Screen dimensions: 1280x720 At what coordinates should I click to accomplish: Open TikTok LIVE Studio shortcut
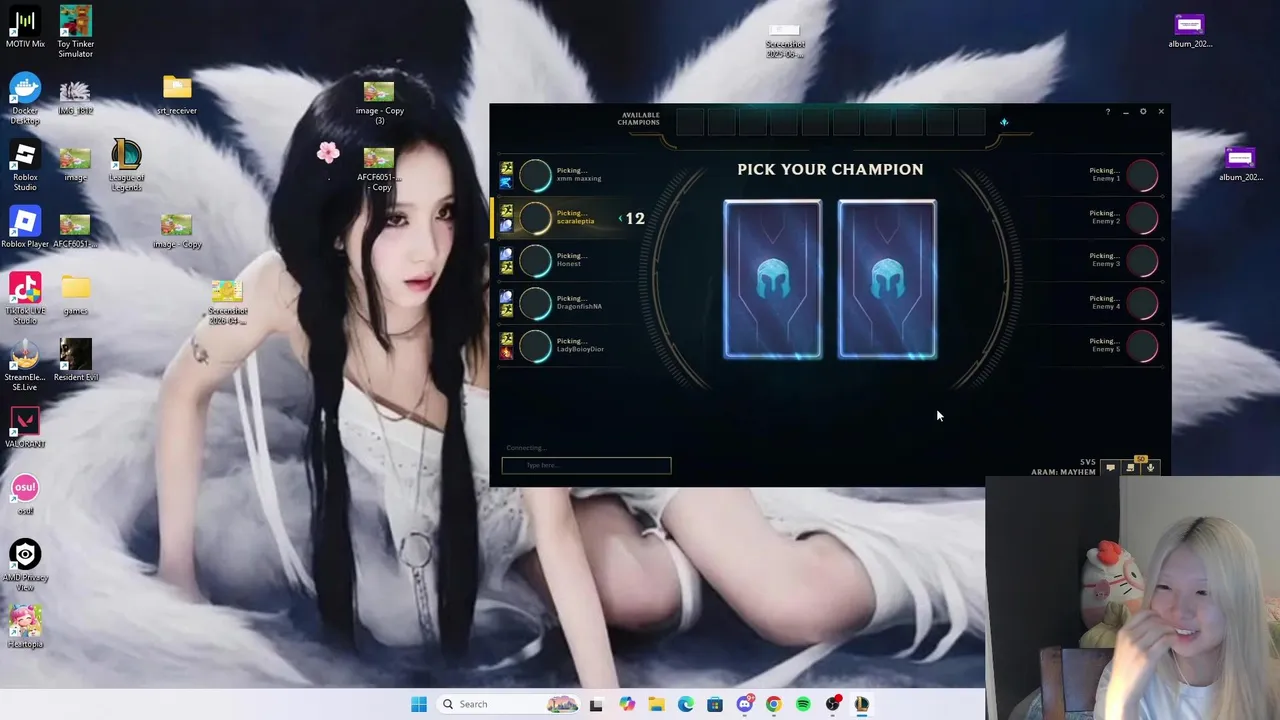pyautogui.click(x=25, y=299)
